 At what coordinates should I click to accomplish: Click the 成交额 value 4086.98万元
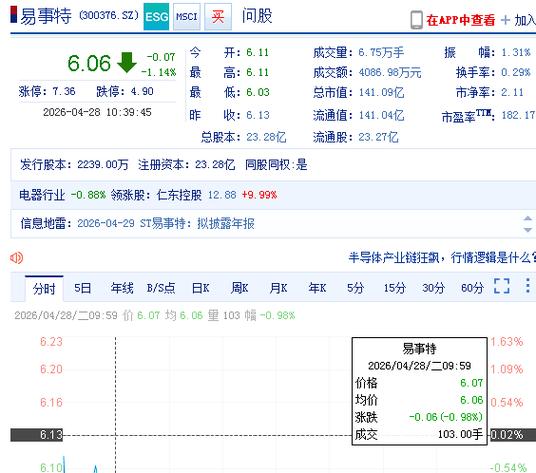pyautogui.click(x=390, y=72)
